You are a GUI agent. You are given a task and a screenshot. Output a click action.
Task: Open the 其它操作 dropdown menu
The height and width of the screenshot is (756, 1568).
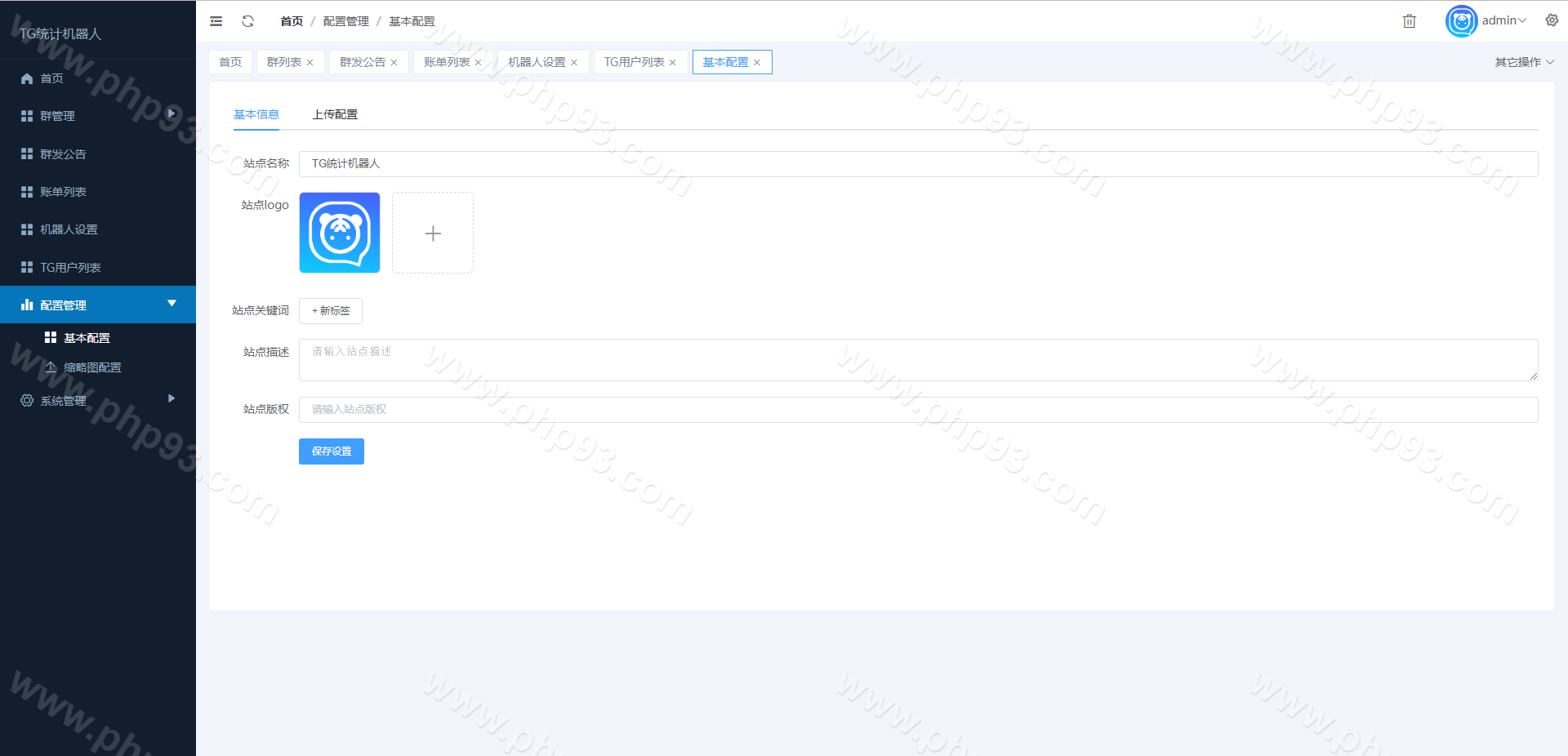click(x=1524, y=62)
